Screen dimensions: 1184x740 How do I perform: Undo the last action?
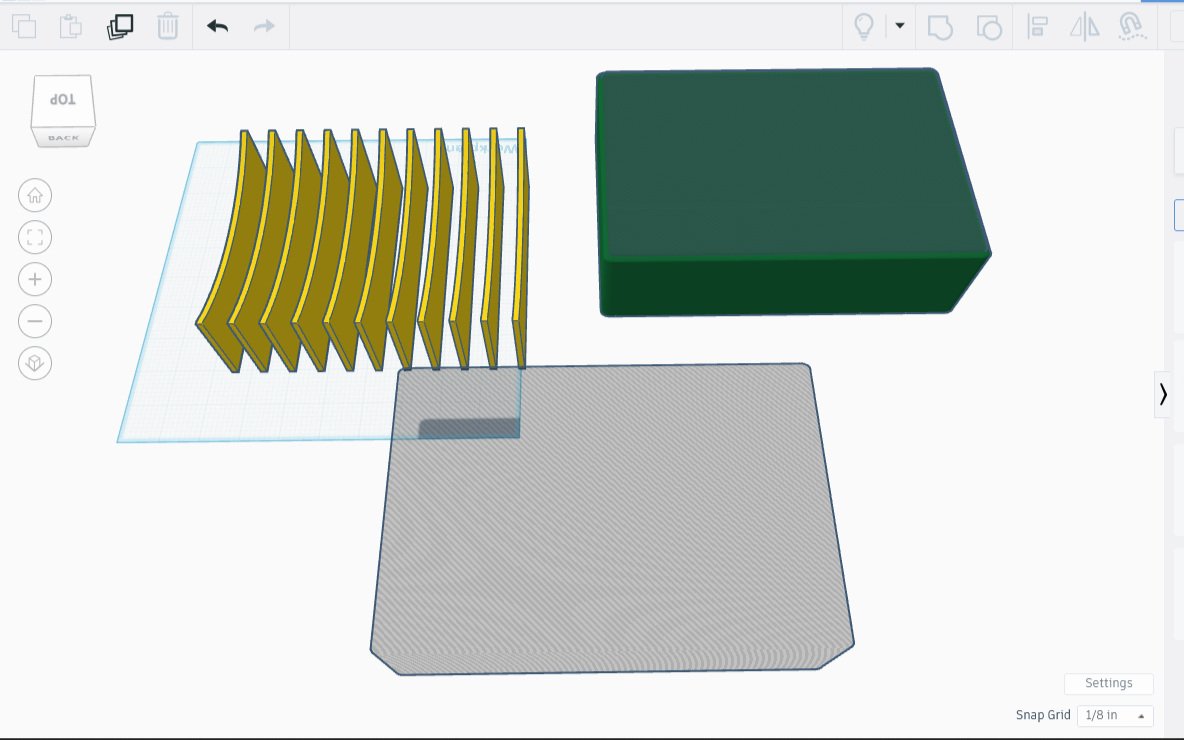click(x=217, y=26)
